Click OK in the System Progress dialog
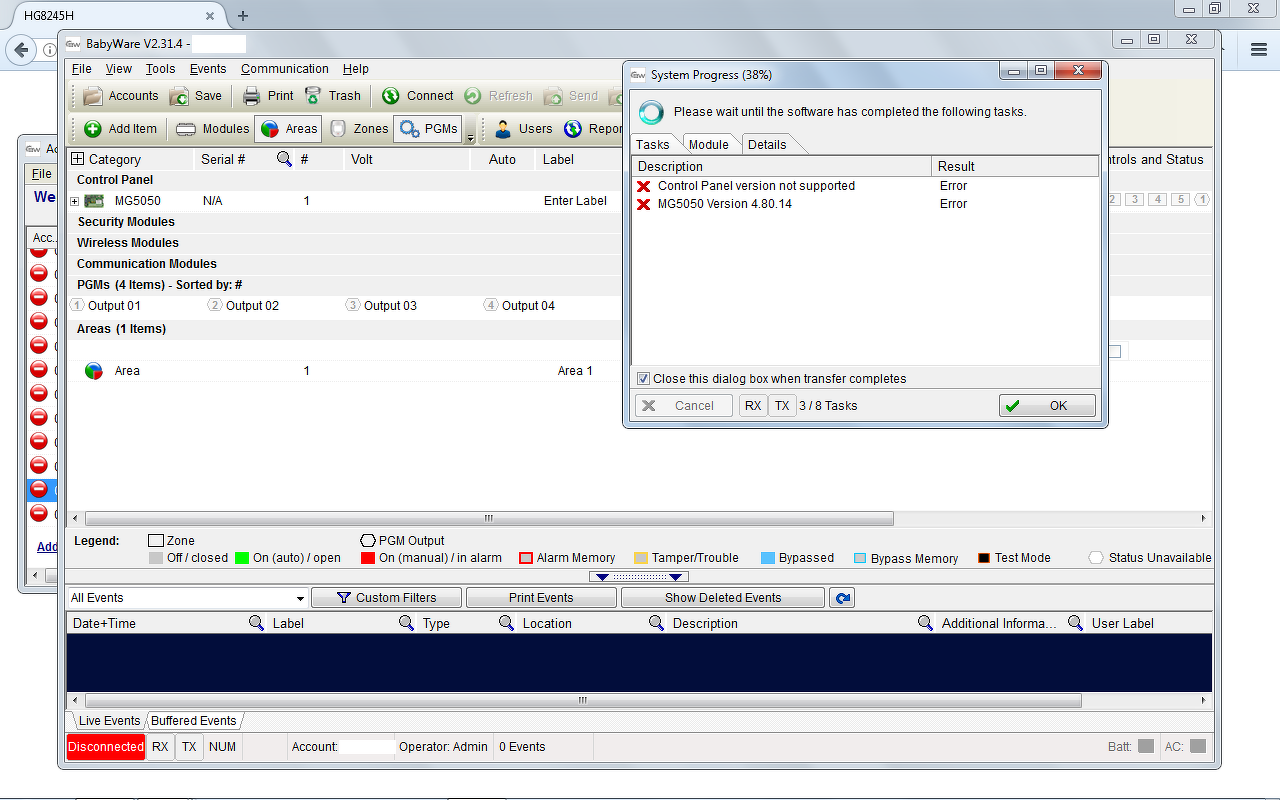Viewport: 1280px width, 800px height. point(1047,406)
